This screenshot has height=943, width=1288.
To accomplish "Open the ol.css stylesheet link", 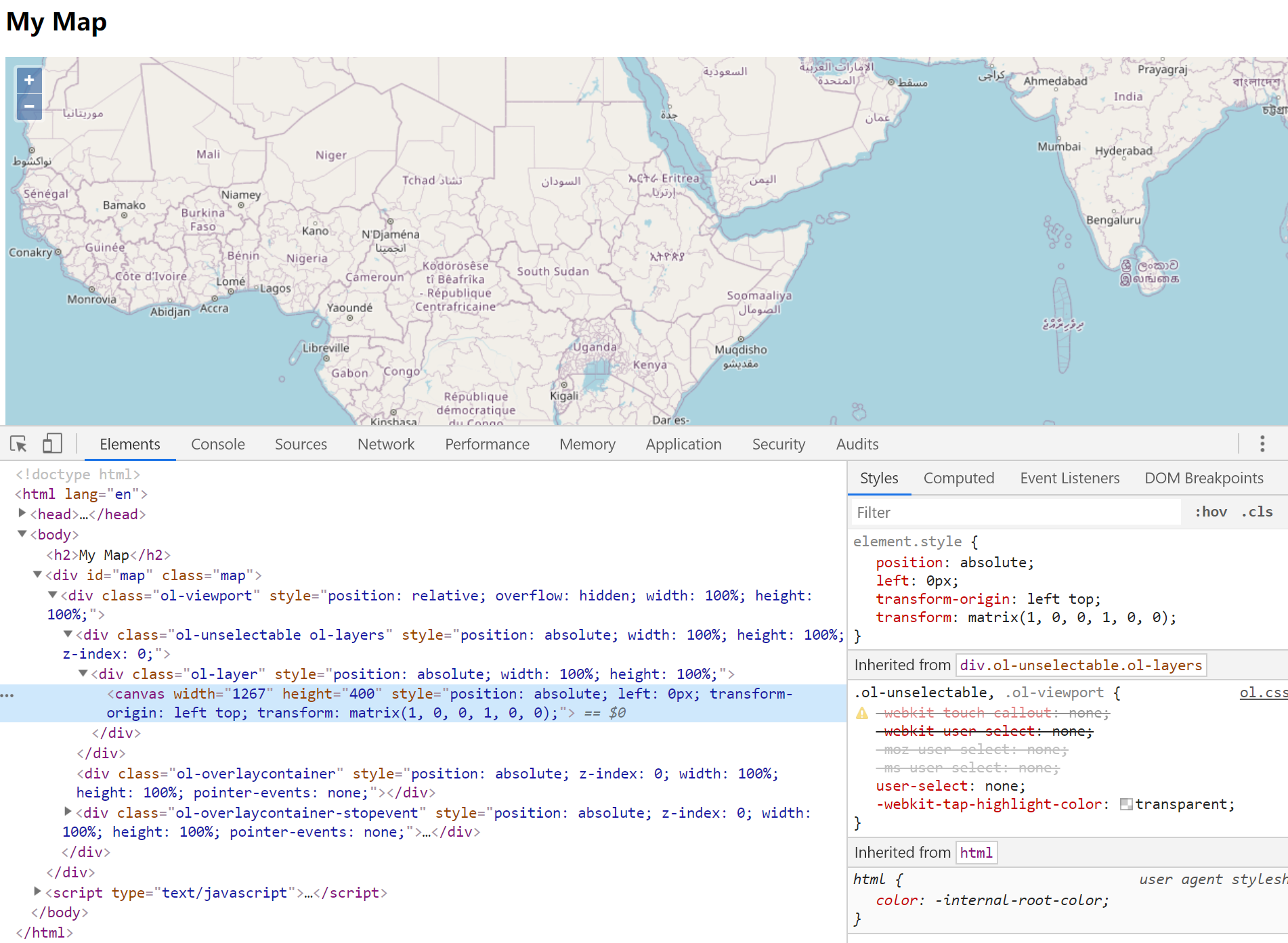I will pos(1263,693).
